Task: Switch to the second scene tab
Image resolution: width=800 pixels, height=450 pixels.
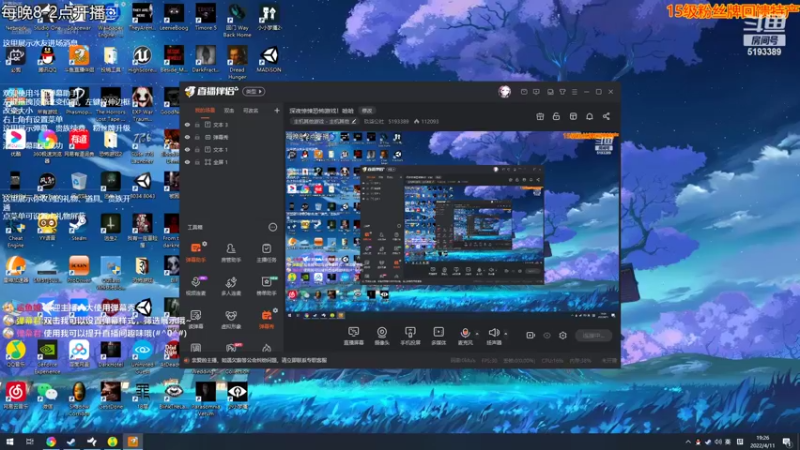Action: [x=229, y=110]
